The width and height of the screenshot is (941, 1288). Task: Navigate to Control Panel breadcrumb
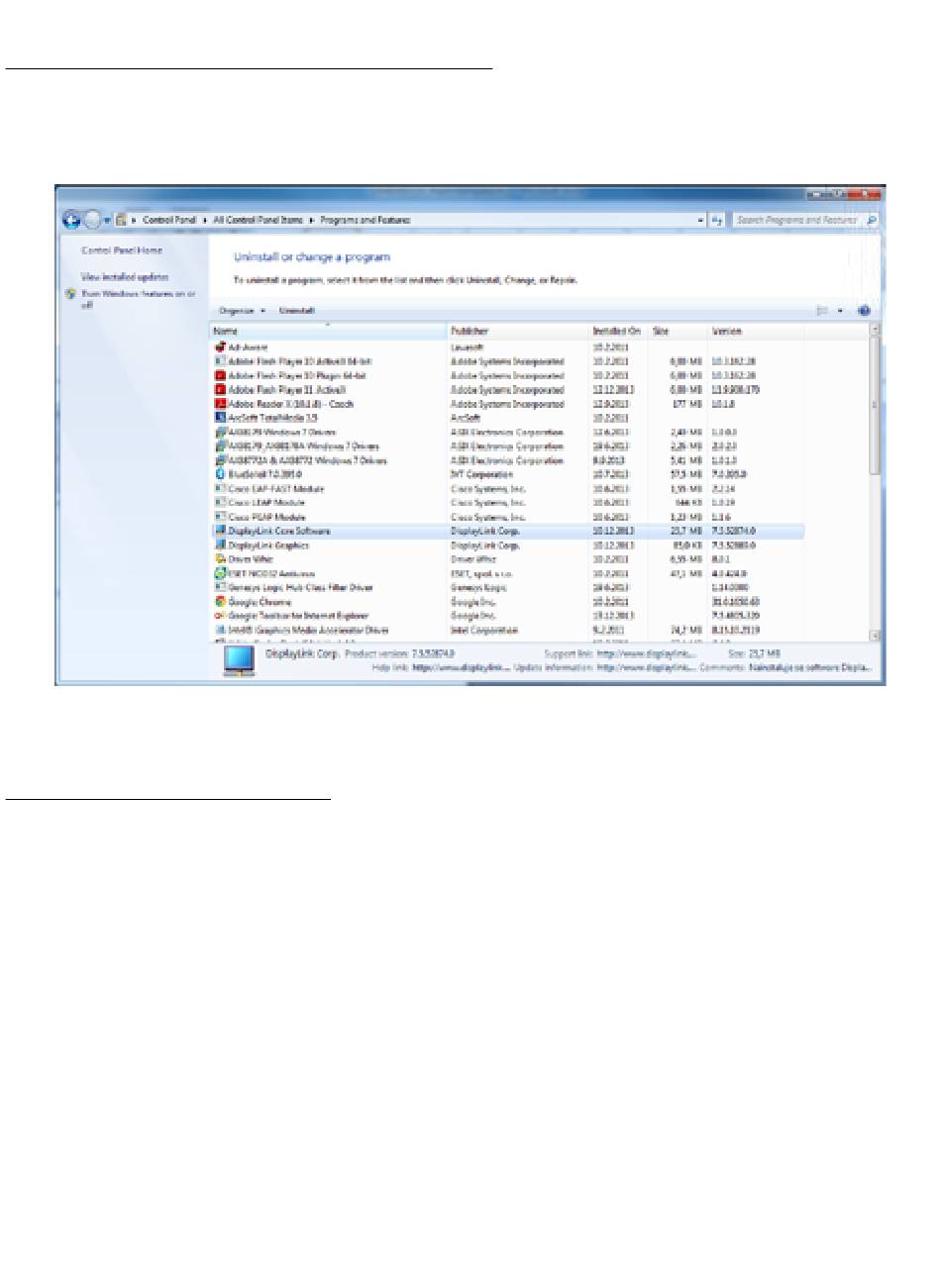[169, 220]
